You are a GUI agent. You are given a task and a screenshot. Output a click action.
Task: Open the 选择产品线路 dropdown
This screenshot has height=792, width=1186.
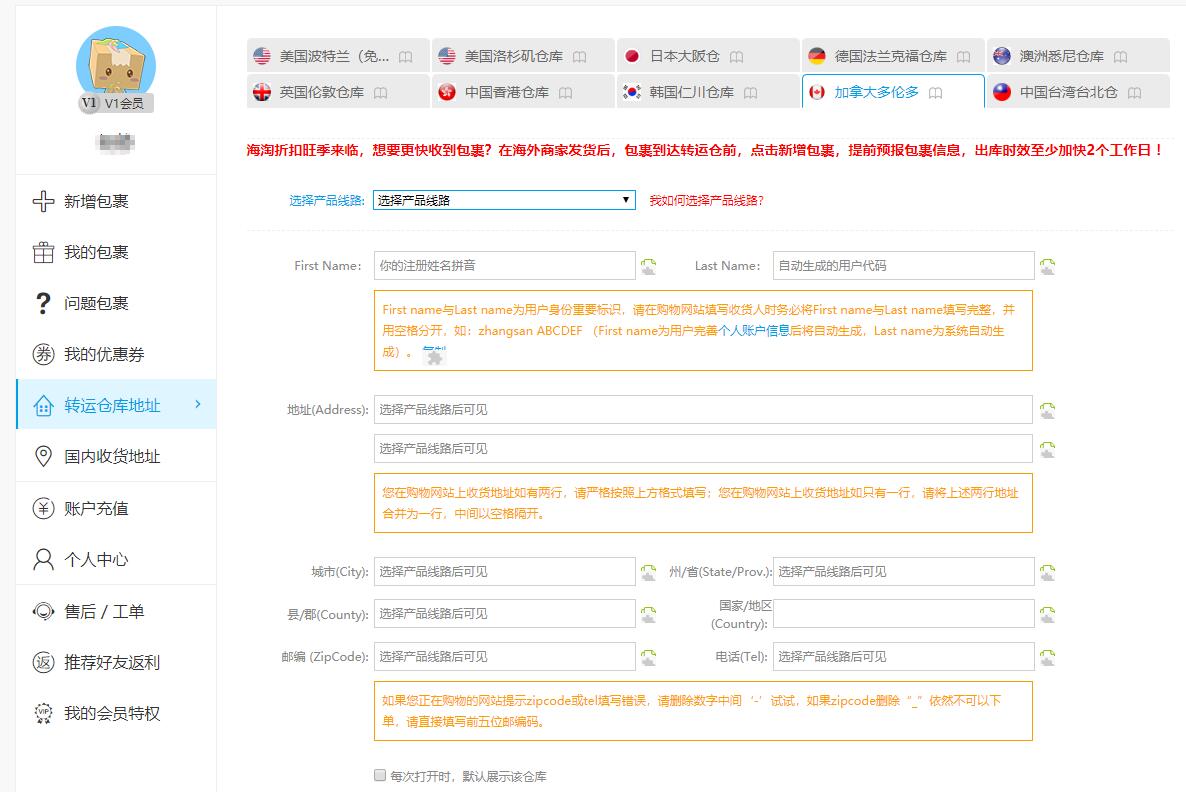[503, 199]
